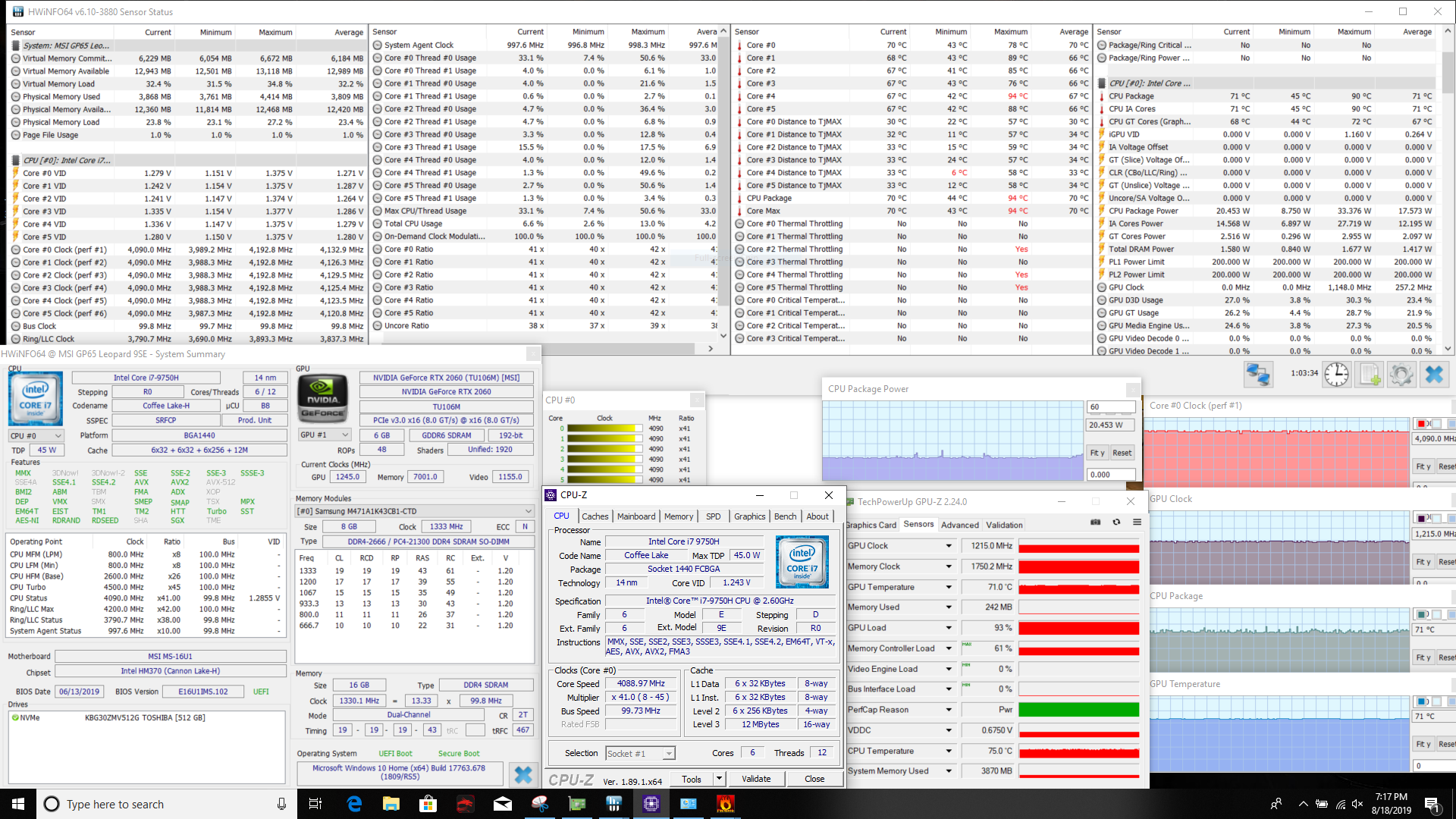Open Windows Start menu
Screen dimensions: 1456x819
click(18, 804)
